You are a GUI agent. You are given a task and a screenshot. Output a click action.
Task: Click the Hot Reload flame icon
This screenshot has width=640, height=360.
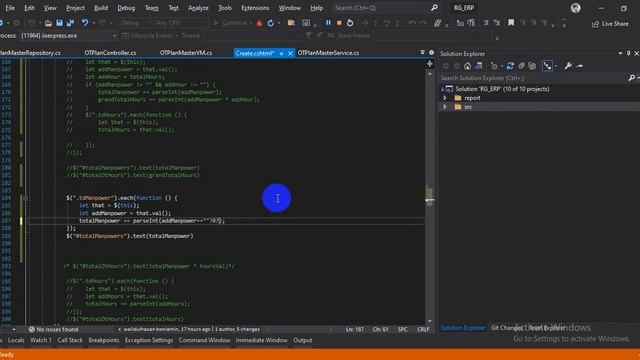tap(259, 23)
